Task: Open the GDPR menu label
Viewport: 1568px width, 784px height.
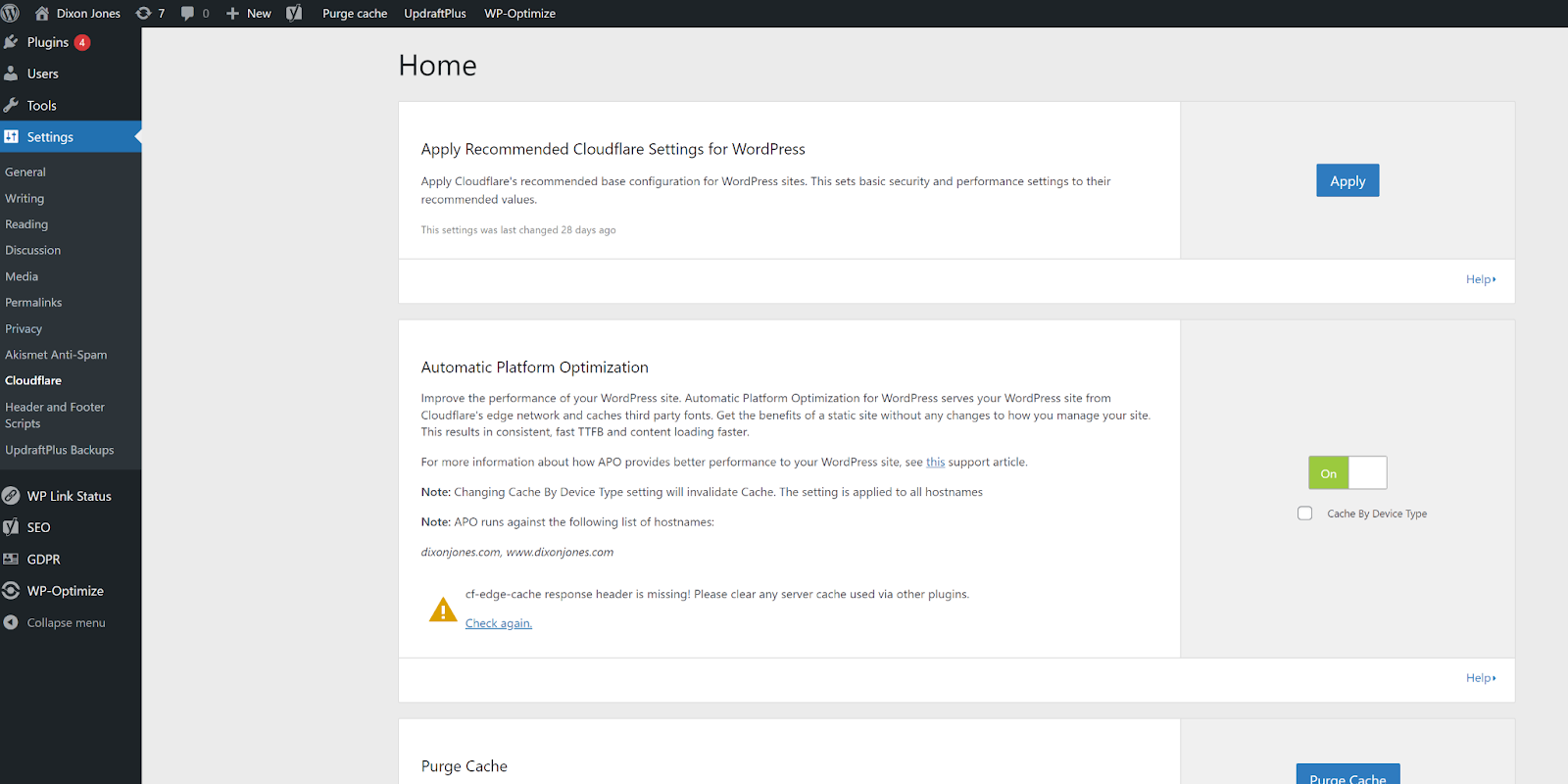Action: [44, 560]
